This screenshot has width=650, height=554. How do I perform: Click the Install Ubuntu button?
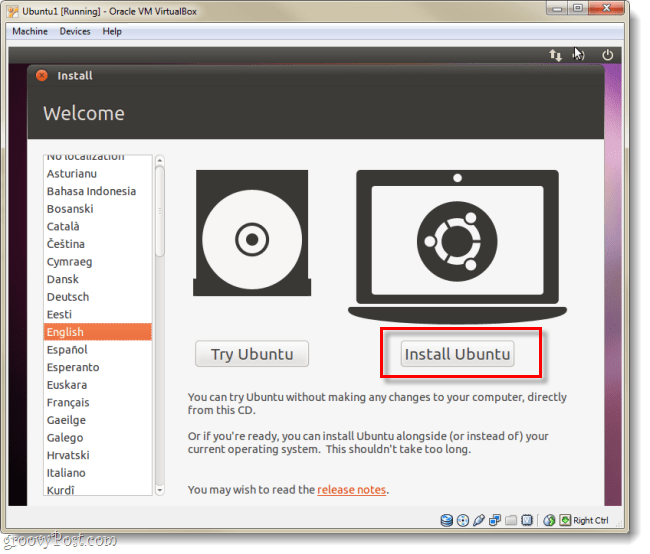click(x=457, y=354)
